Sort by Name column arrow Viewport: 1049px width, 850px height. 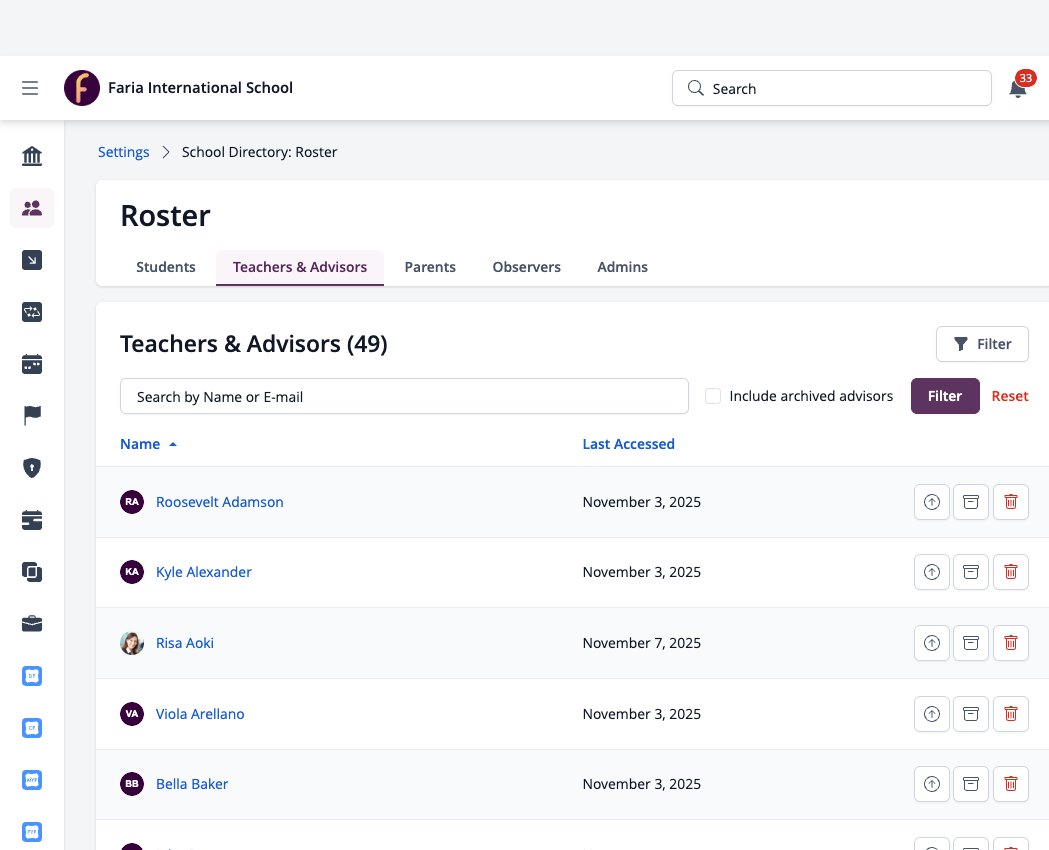(x=173, y=444)
